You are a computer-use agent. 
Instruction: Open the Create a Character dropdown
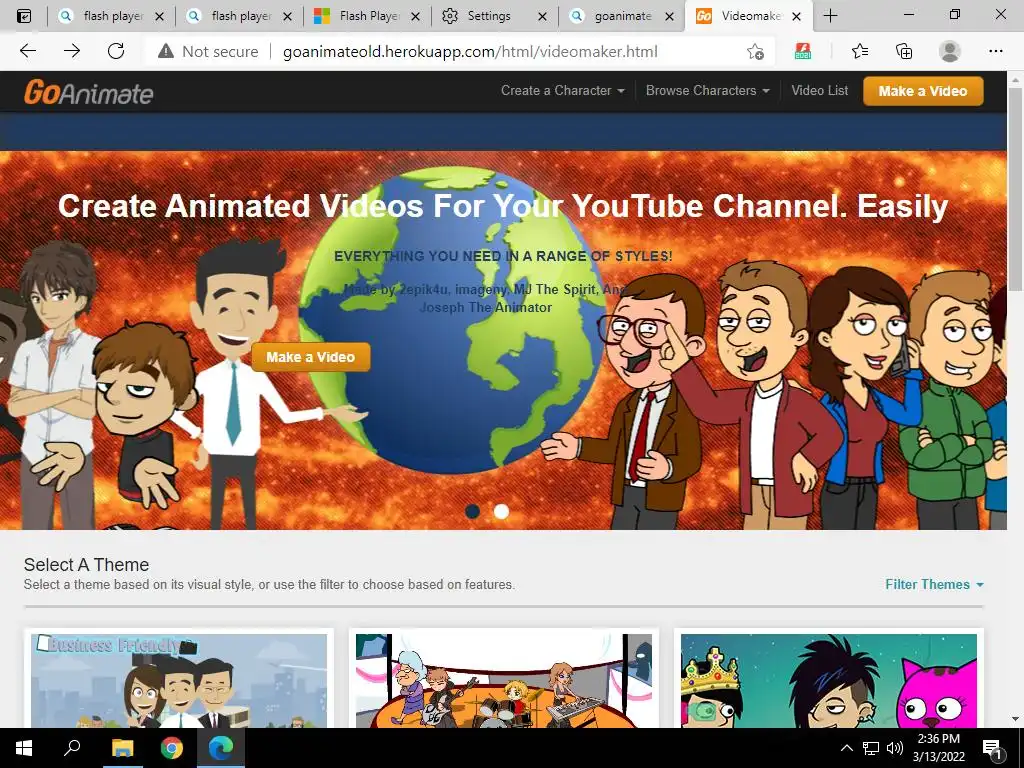562,91
